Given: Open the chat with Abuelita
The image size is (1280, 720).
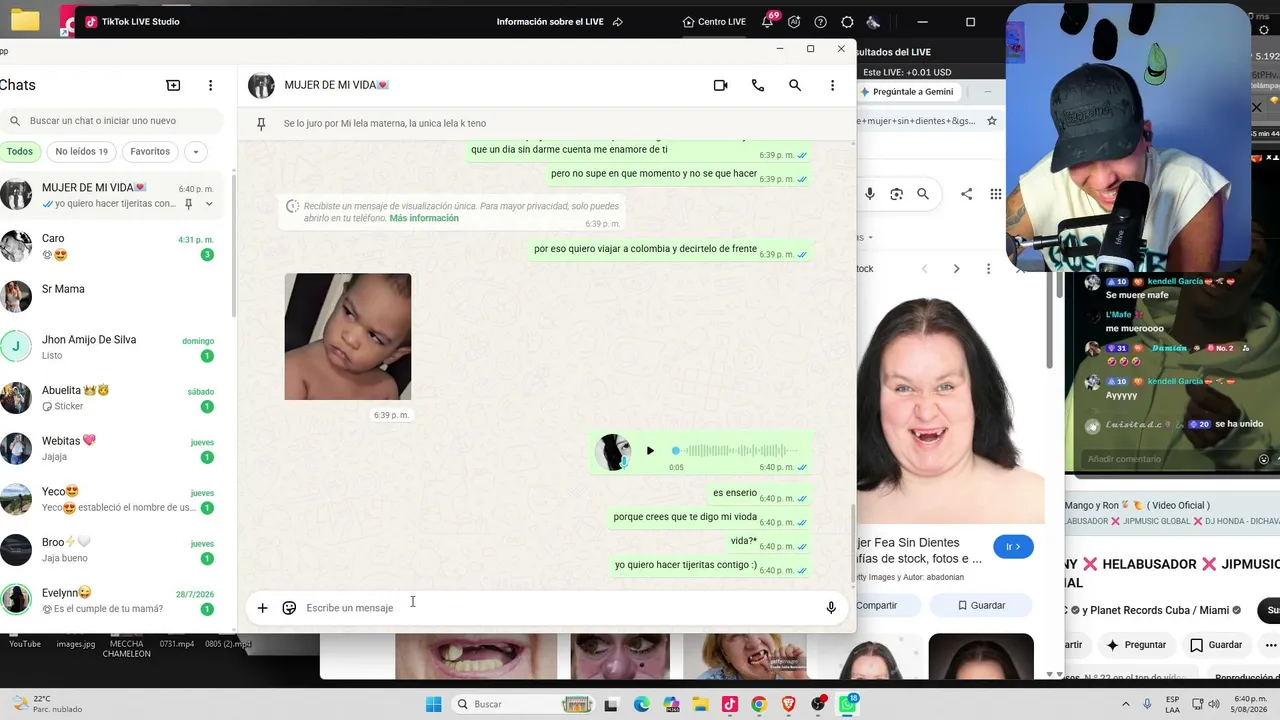Looking at the screenshot, I should coord(112,398).
